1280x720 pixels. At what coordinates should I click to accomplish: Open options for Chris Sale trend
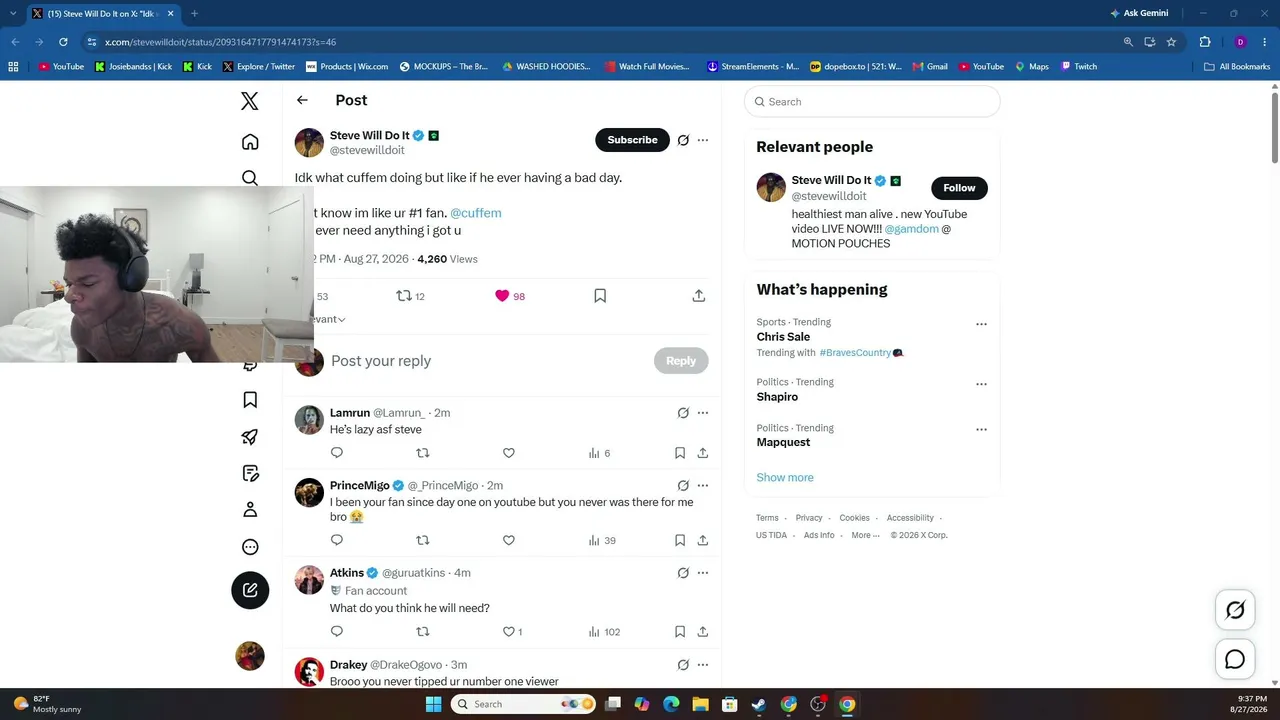(x=981, y=324)
